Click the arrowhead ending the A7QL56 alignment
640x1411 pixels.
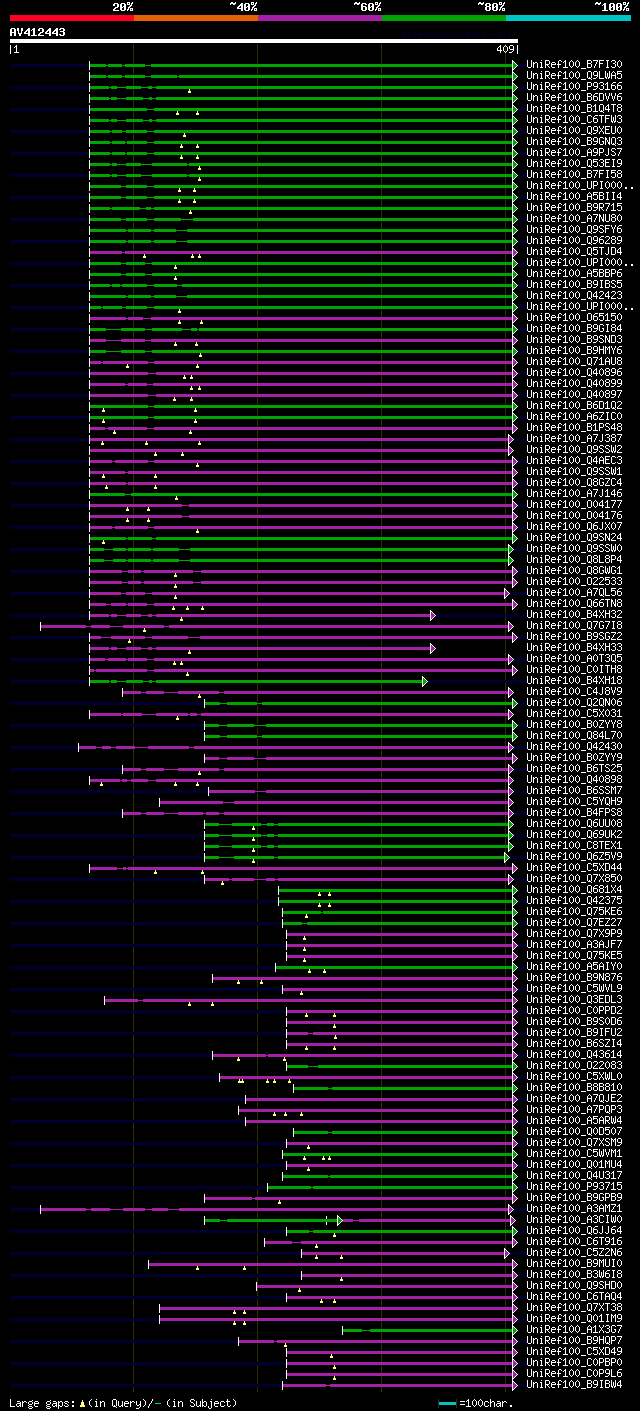(508, 593)
